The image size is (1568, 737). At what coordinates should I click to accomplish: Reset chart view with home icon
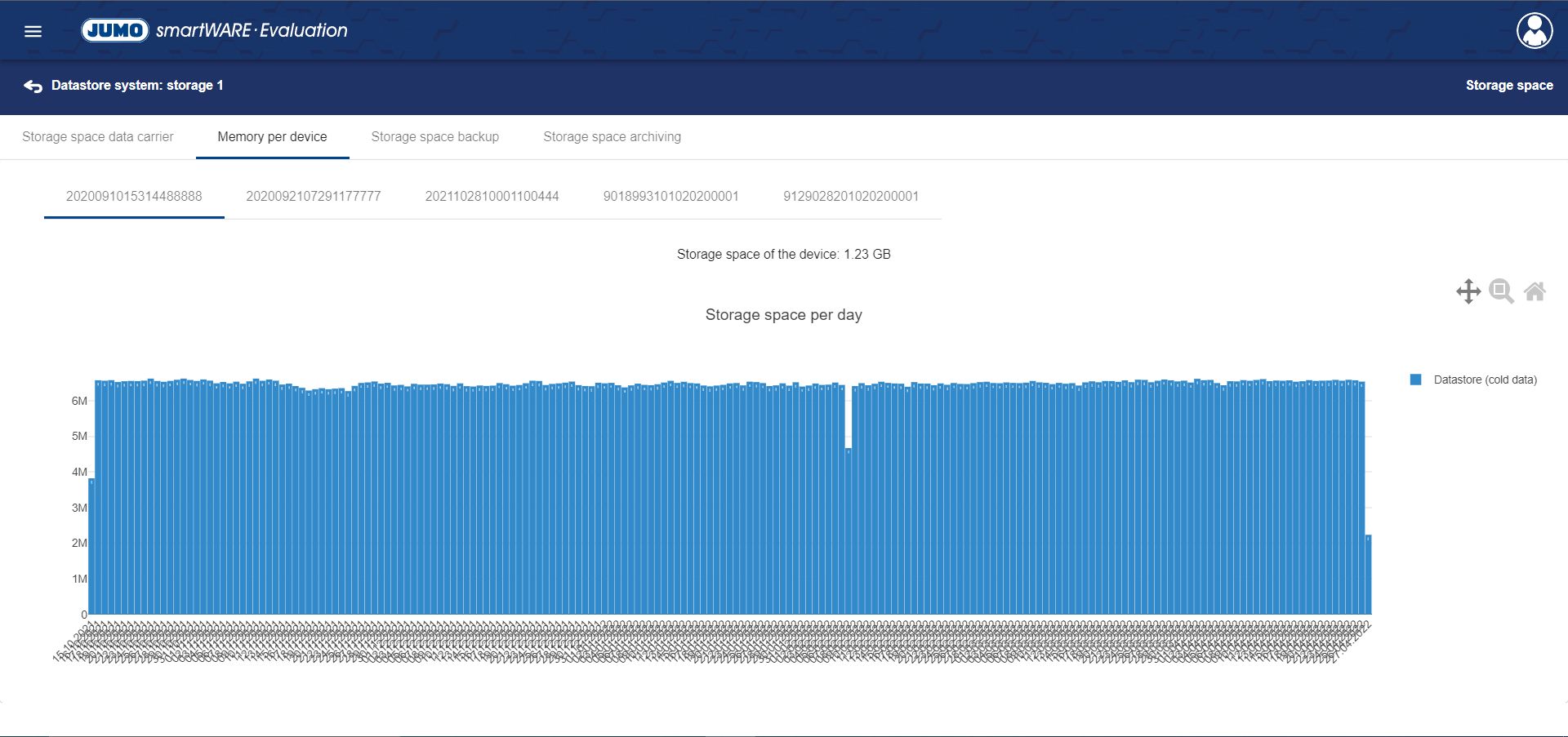pyautogui.click(x=1535, y=291)
